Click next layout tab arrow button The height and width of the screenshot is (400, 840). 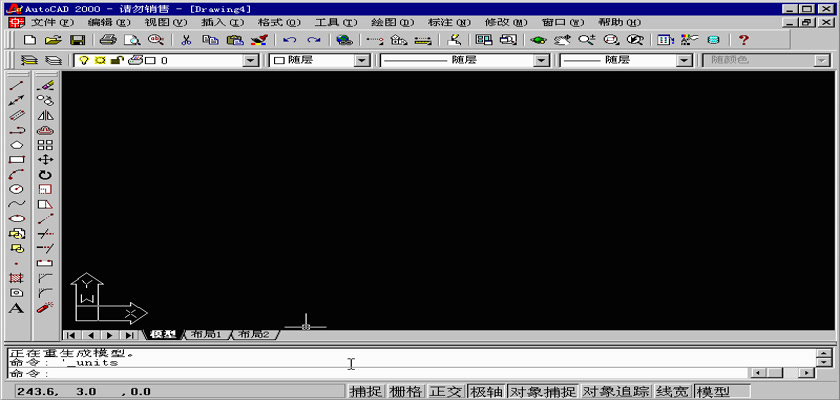tap(109, 335)
